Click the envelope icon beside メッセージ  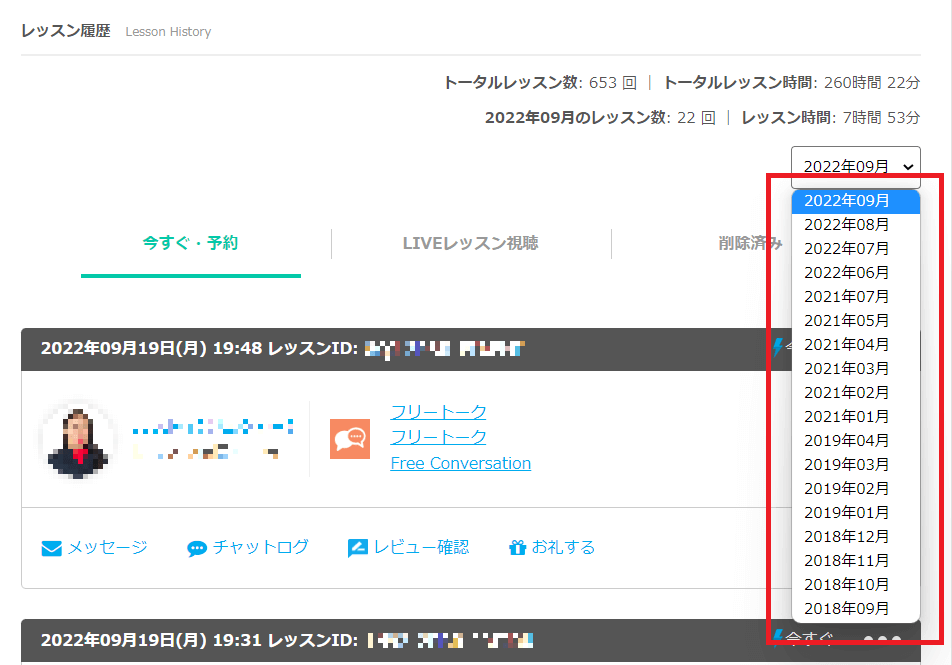coord(52,548)
